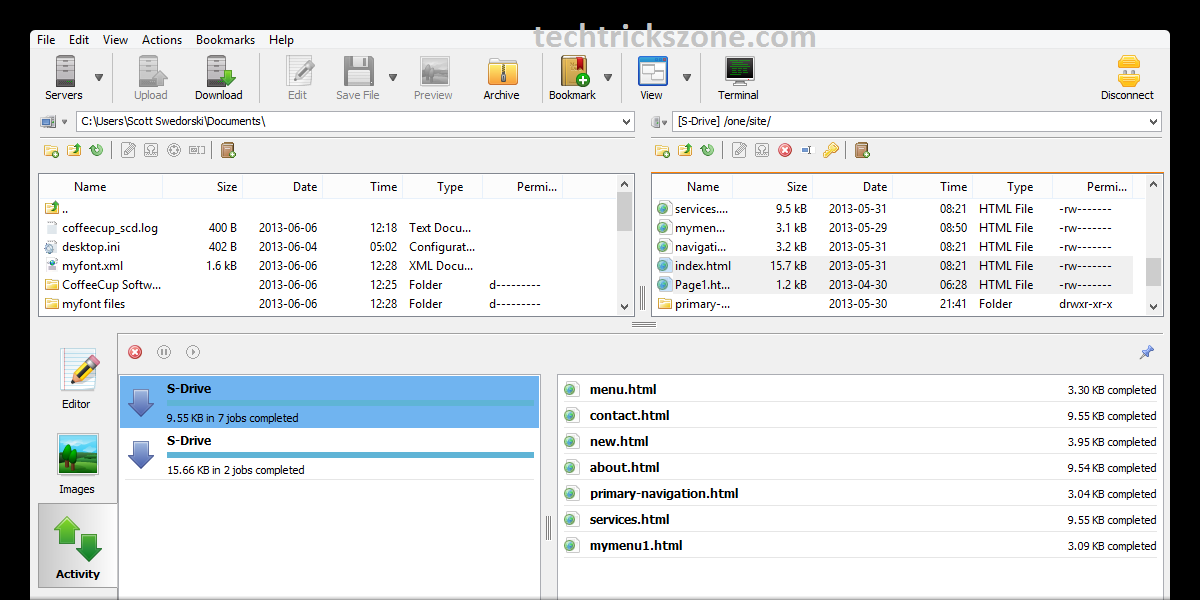
Task: Click the red delete icon in remote pane
Action: [x=785, y=150]
